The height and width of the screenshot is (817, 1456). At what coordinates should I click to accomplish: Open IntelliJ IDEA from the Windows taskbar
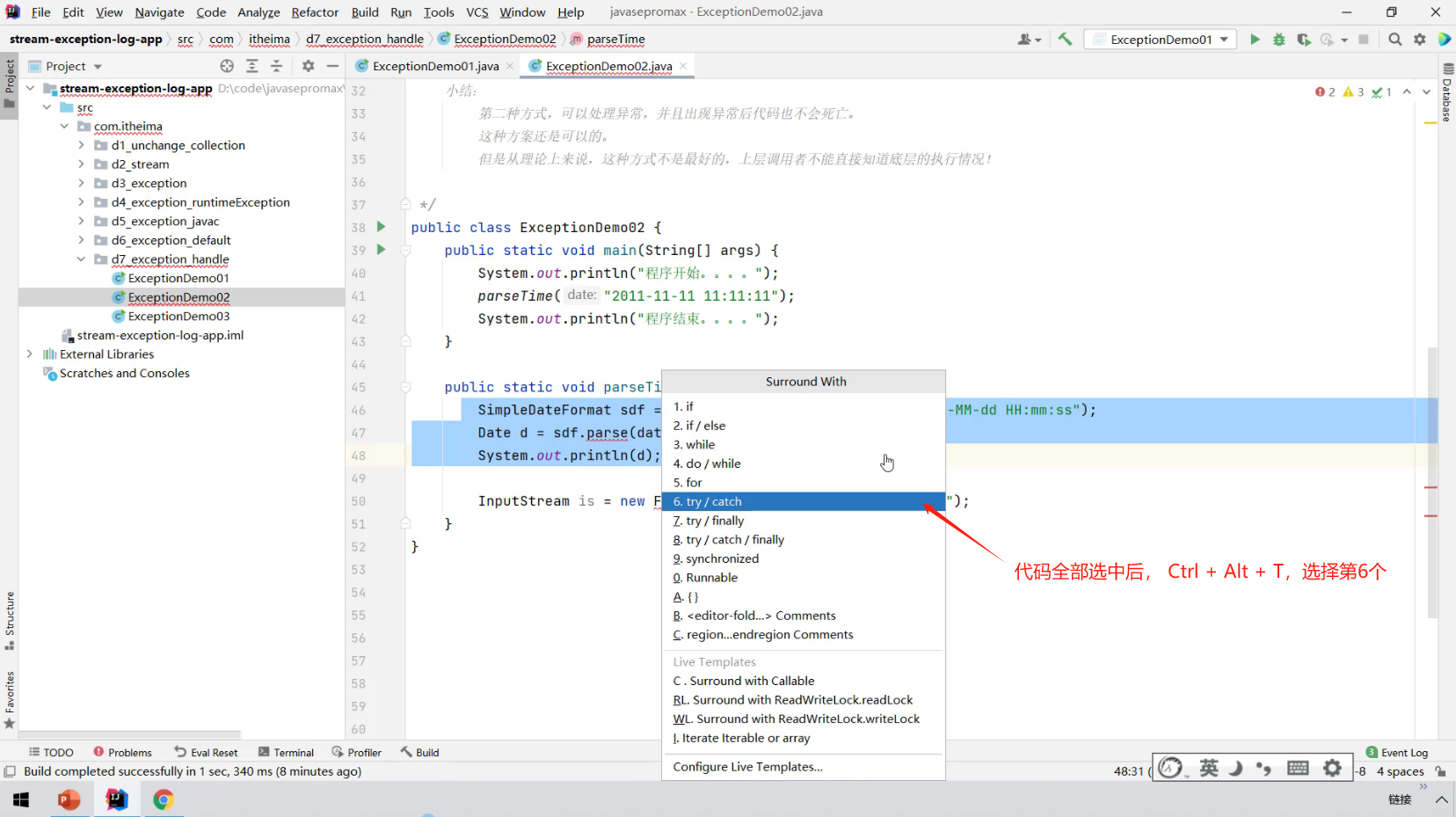pos(116,799)
